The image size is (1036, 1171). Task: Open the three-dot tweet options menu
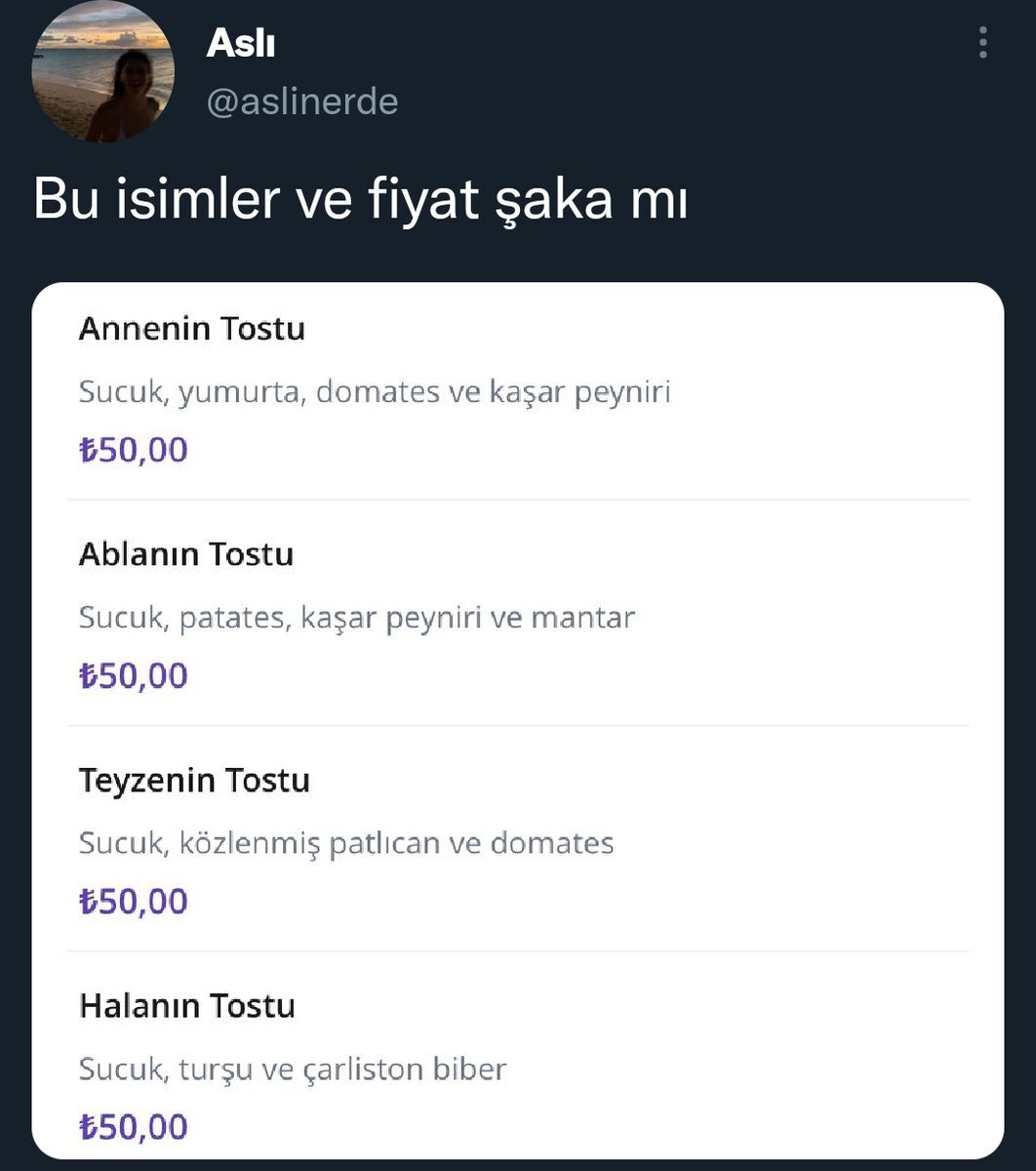point(982,43)
